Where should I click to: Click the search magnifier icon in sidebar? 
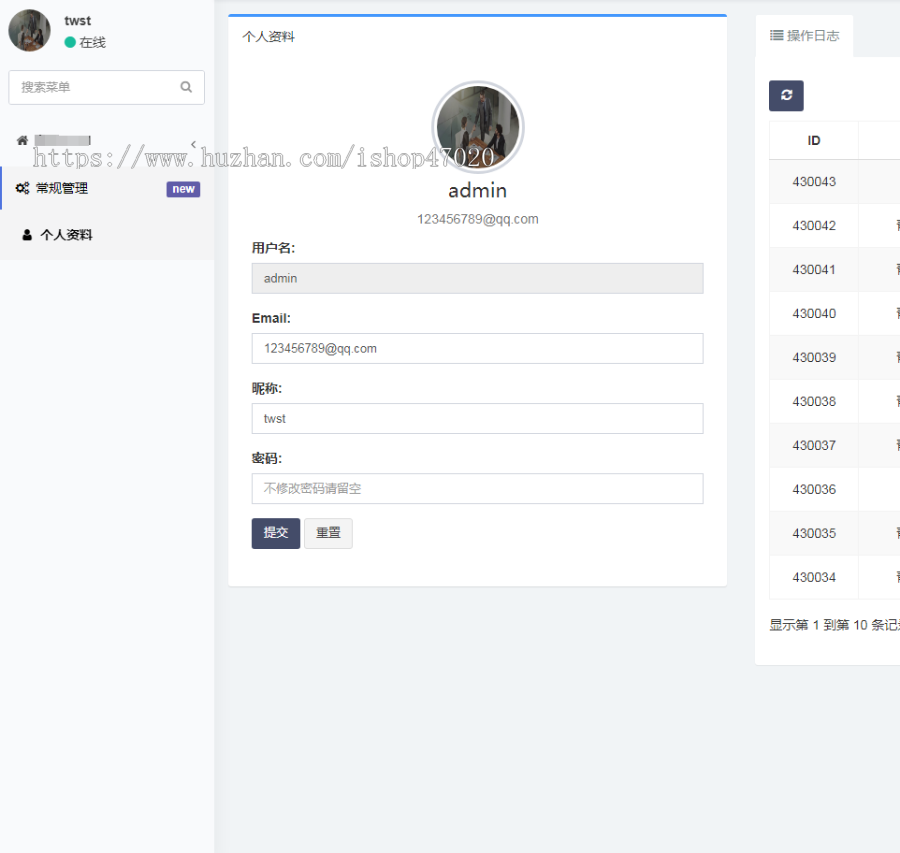[x=186, y=87]
